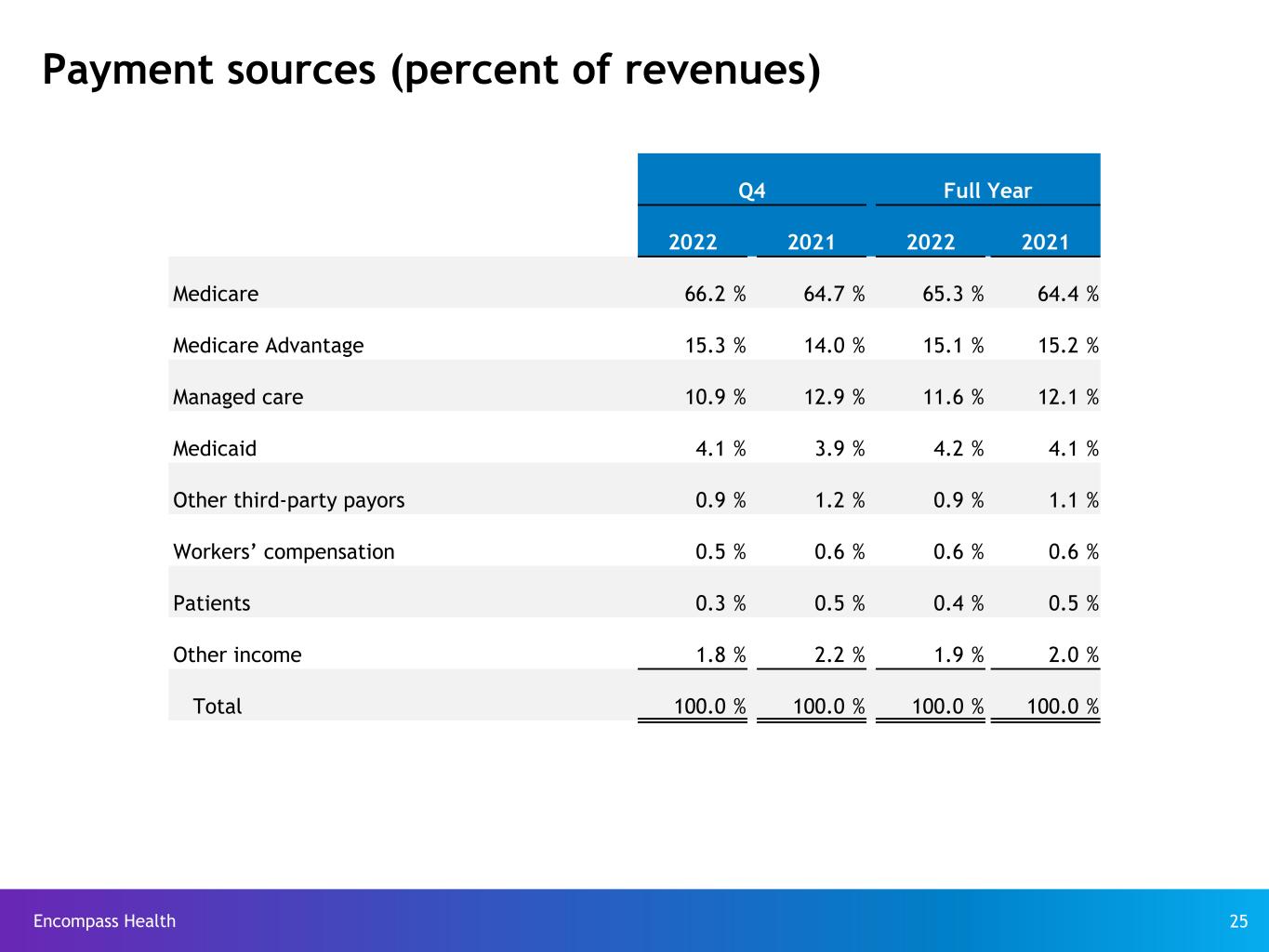Click the Workers' compensation row label
Viewport: 1269px width, 952px height.
click(284, 552)
